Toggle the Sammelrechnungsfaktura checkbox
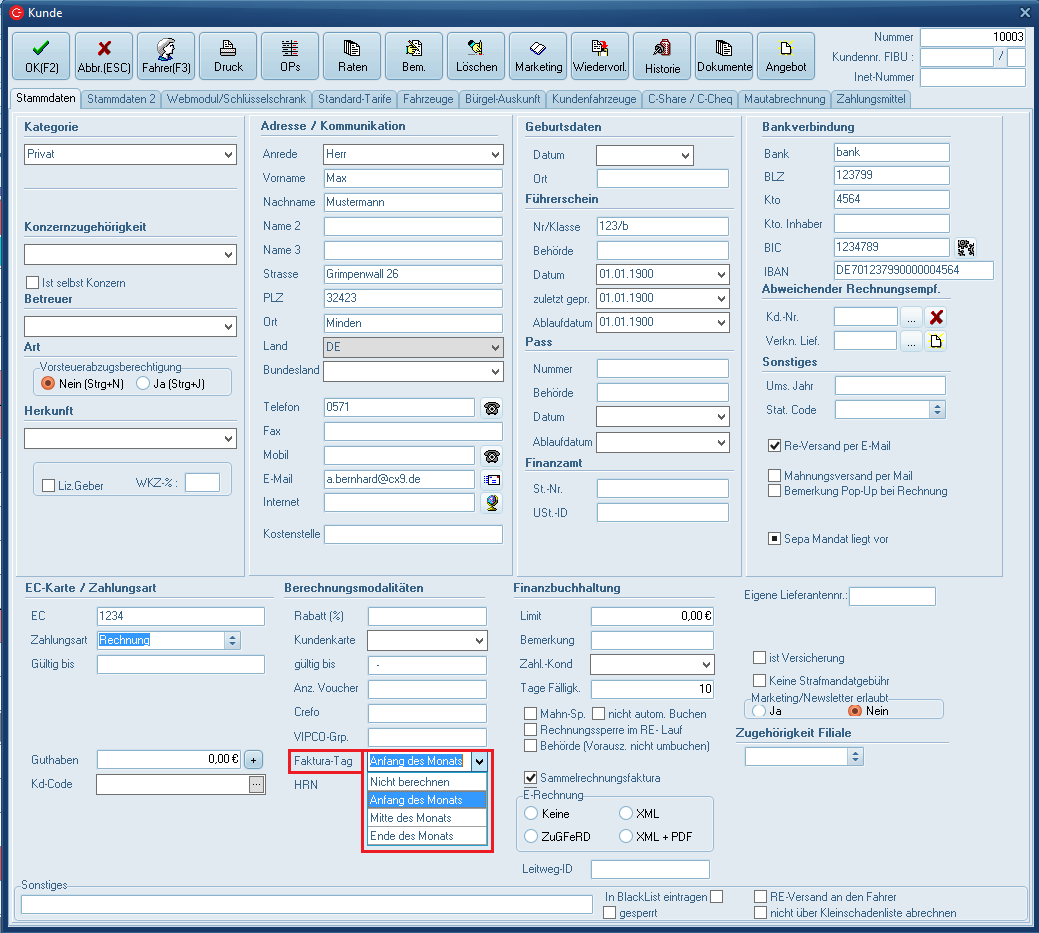 pos(531,777)
